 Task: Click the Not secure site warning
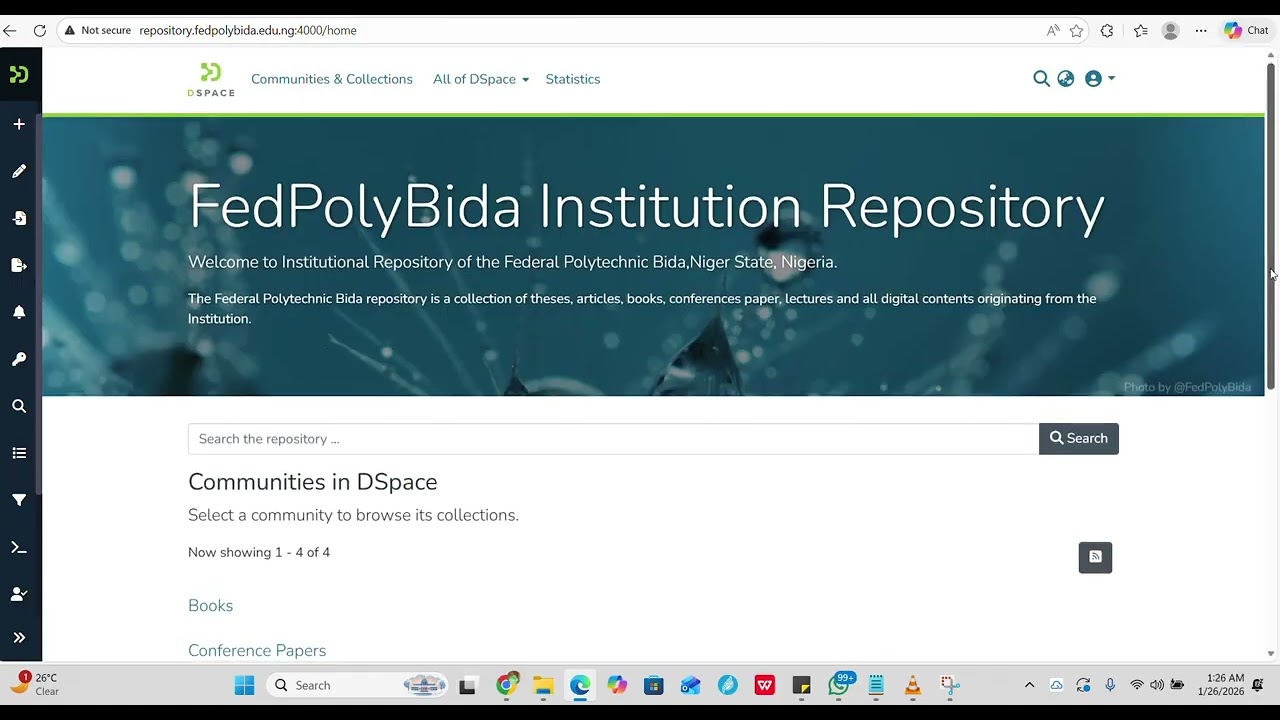(x=97, y=31)
